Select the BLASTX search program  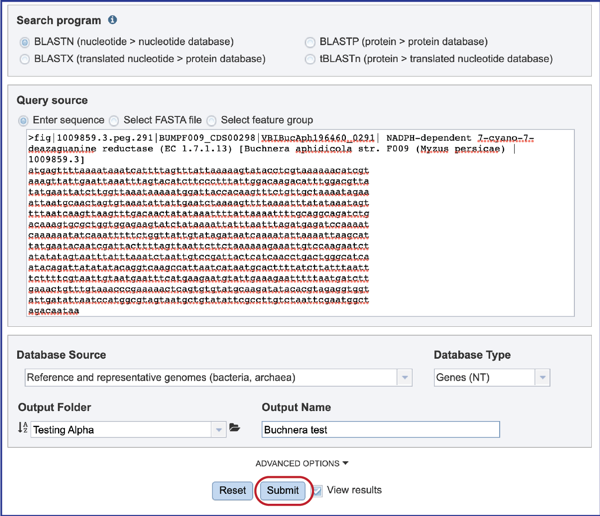coord(24,59)
